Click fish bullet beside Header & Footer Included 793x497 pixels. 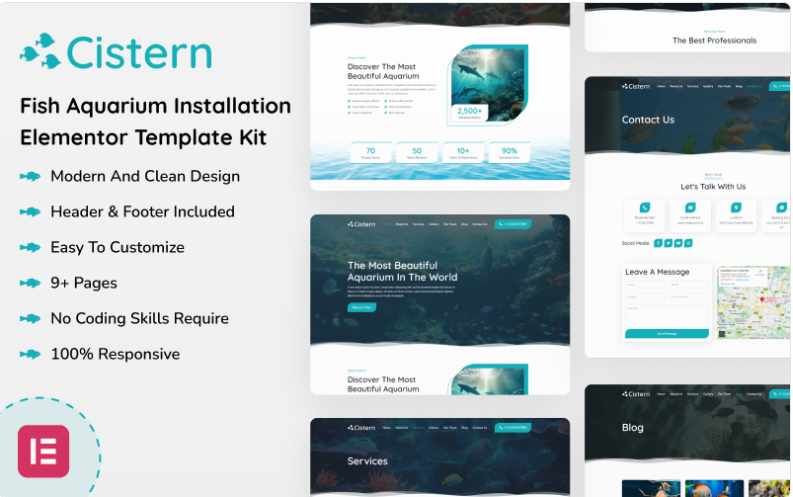[30, 211]
